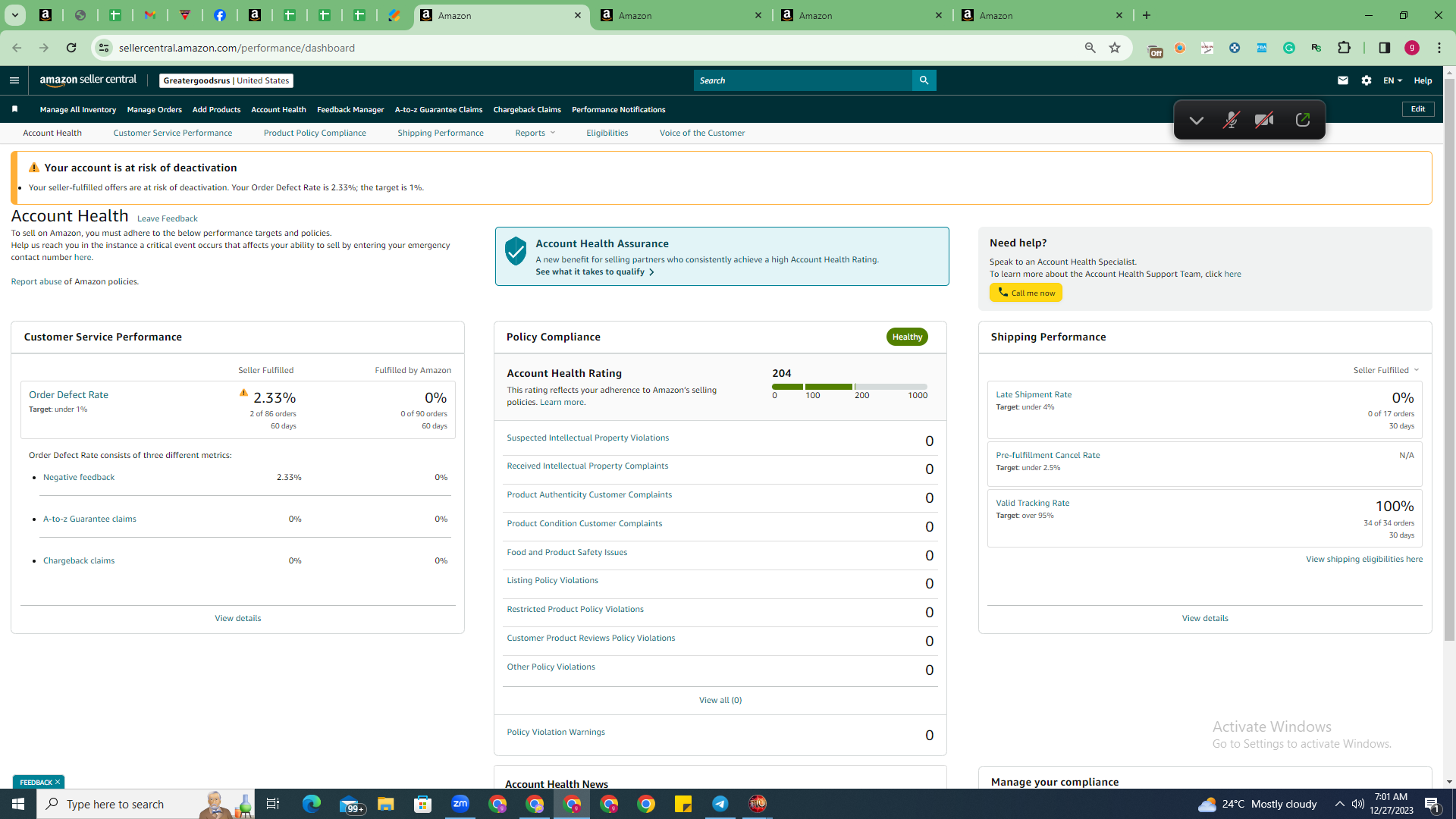The width and height of the screenshot is (1456, 819).
Task: Switch to Product Policy Compliance tab
Action: pyautogui.click(x=315, y=133)
